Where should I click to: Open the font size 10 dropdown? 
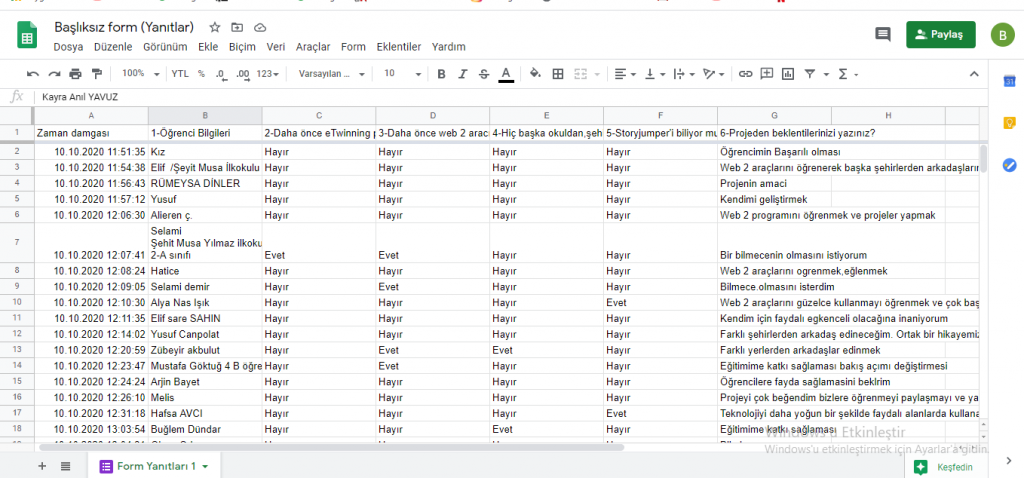coord(401,74)
